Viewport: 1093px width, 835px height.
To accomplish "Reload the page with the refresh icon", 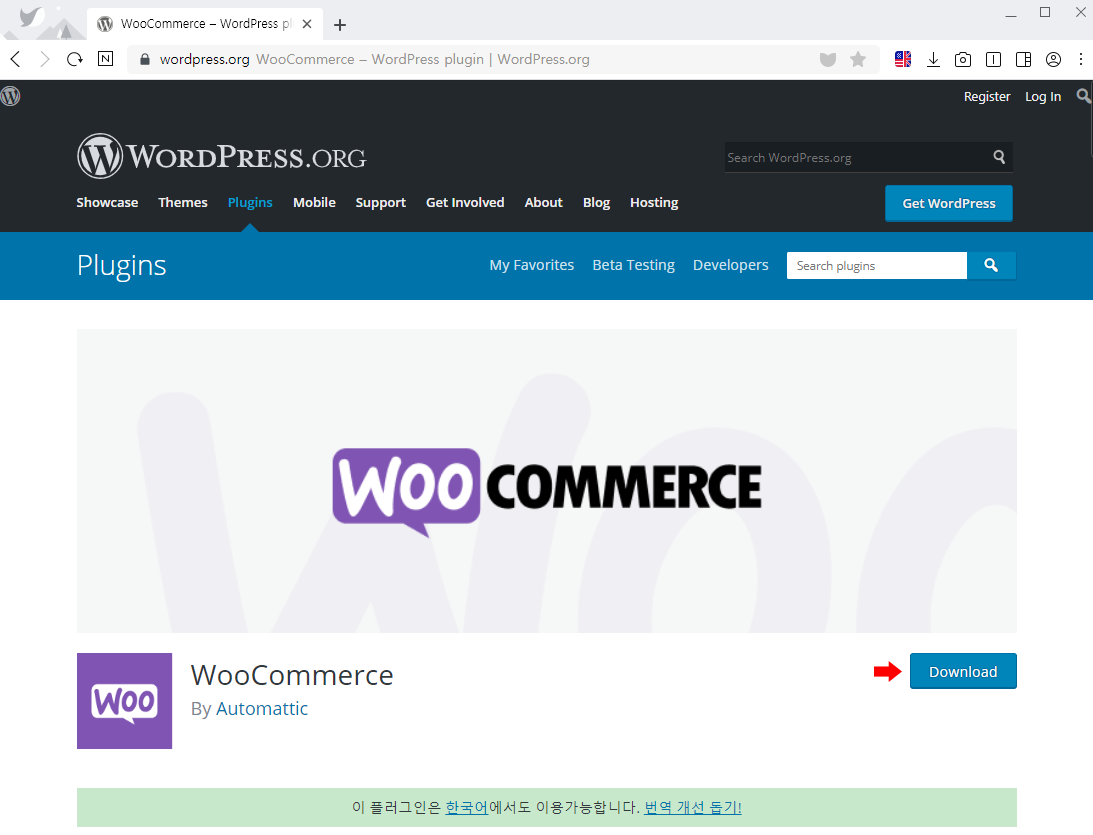I will tap(75, 59).
